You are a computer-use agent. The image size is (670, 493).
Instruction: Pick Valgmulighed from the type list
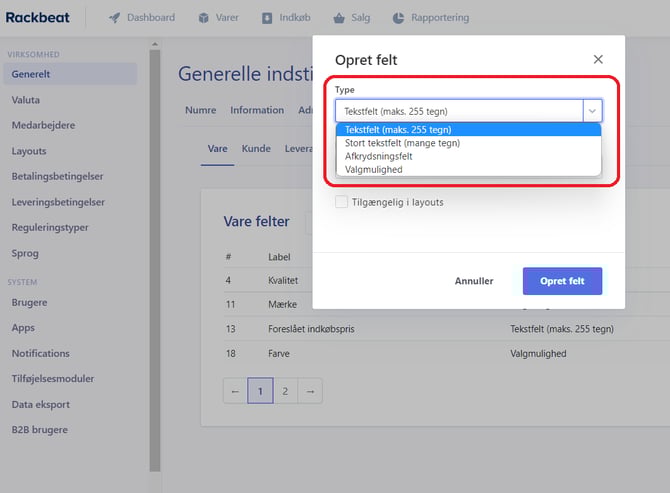373,170
